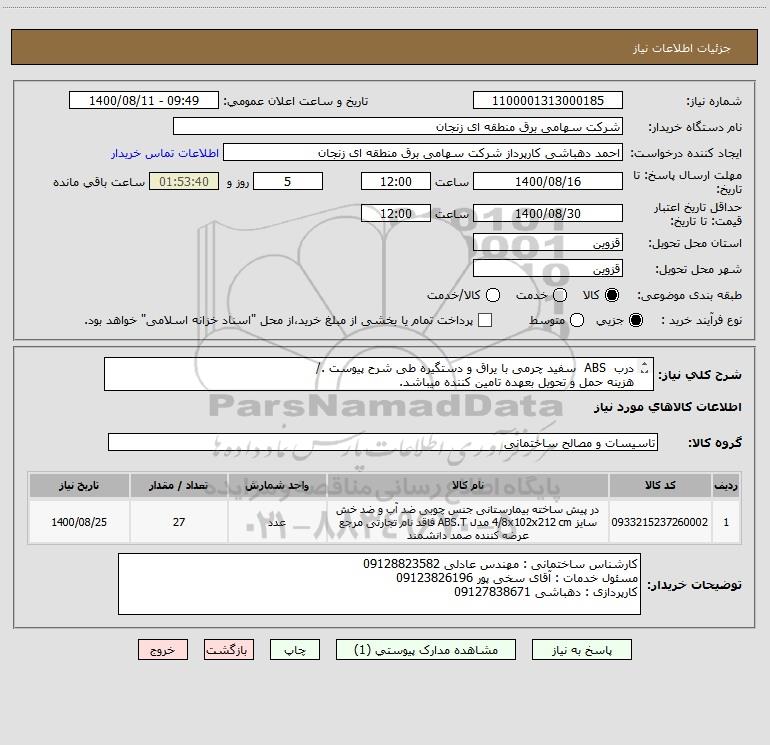Click the 'نام کالا' column header
770x745 pixels.
tap(468, 485)
